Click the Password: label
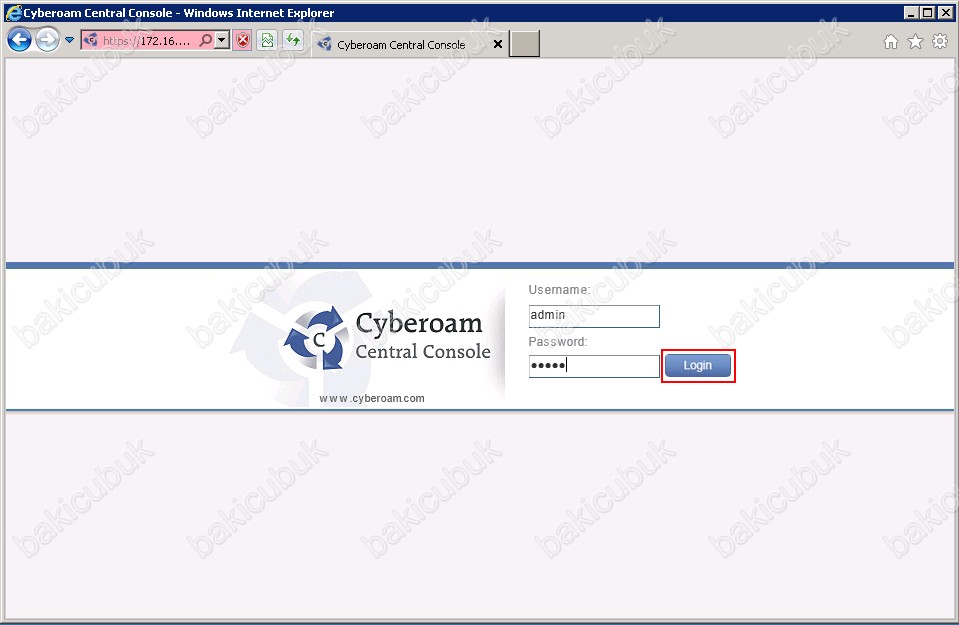Screen dimensions: 959x625 (558, 342)
